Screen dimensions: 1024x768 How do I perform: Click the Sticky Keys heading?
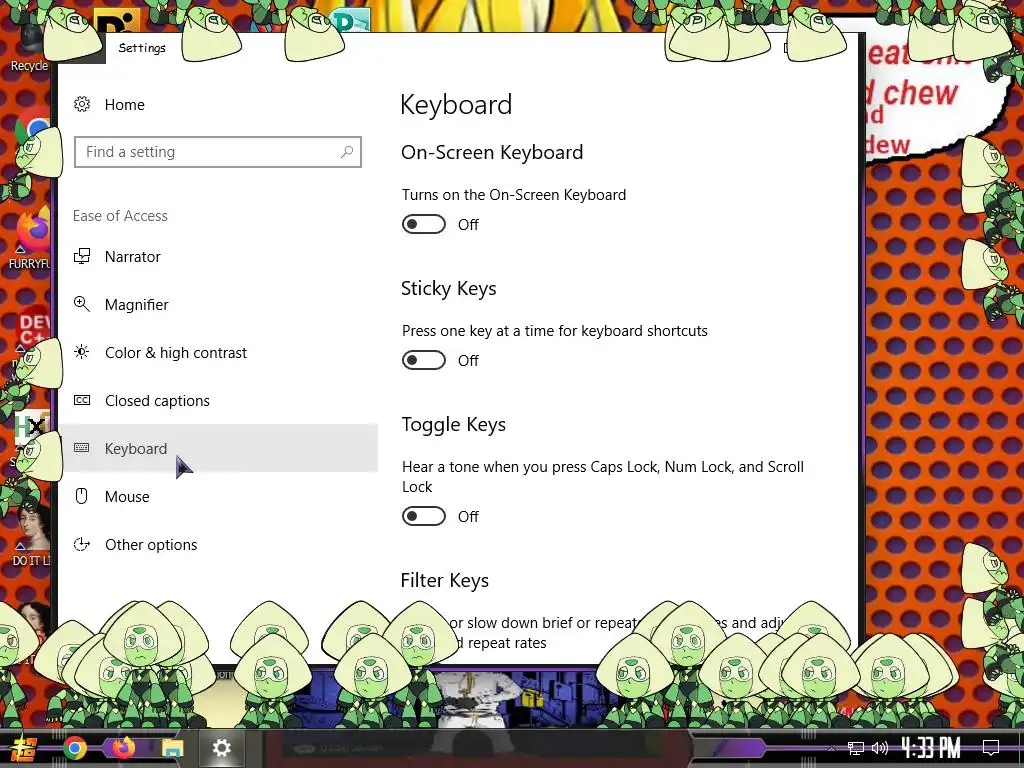coord(449,289)
